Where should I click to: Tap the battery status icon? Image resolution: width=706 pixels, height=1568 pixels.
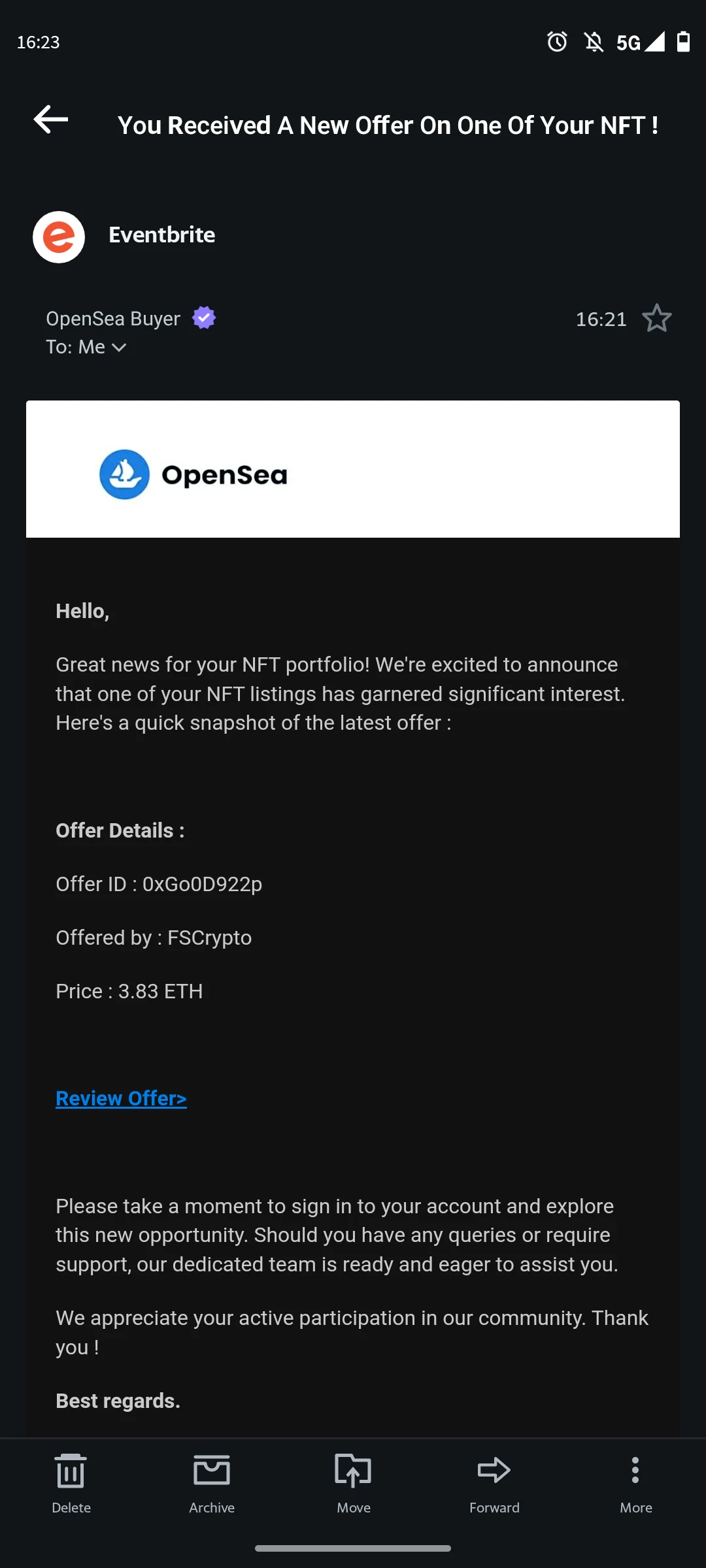[683, 42]
